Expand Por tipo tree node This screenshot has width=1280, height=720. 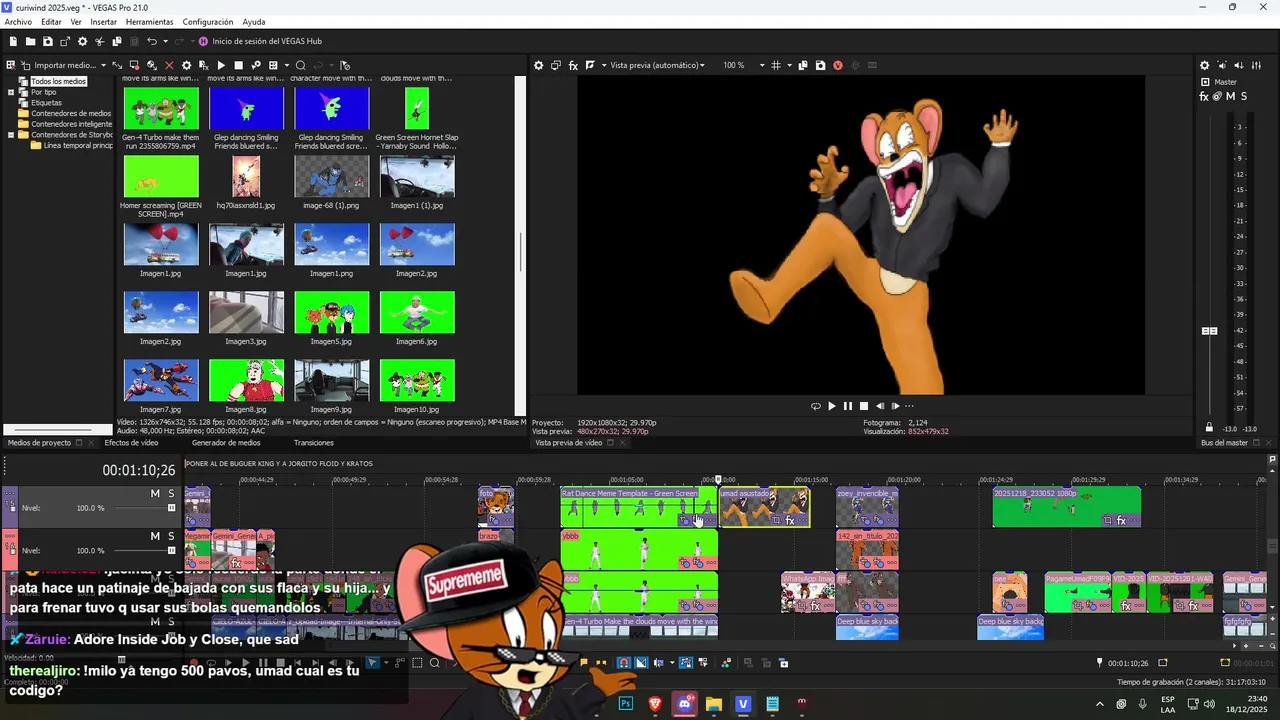point(11,92)
